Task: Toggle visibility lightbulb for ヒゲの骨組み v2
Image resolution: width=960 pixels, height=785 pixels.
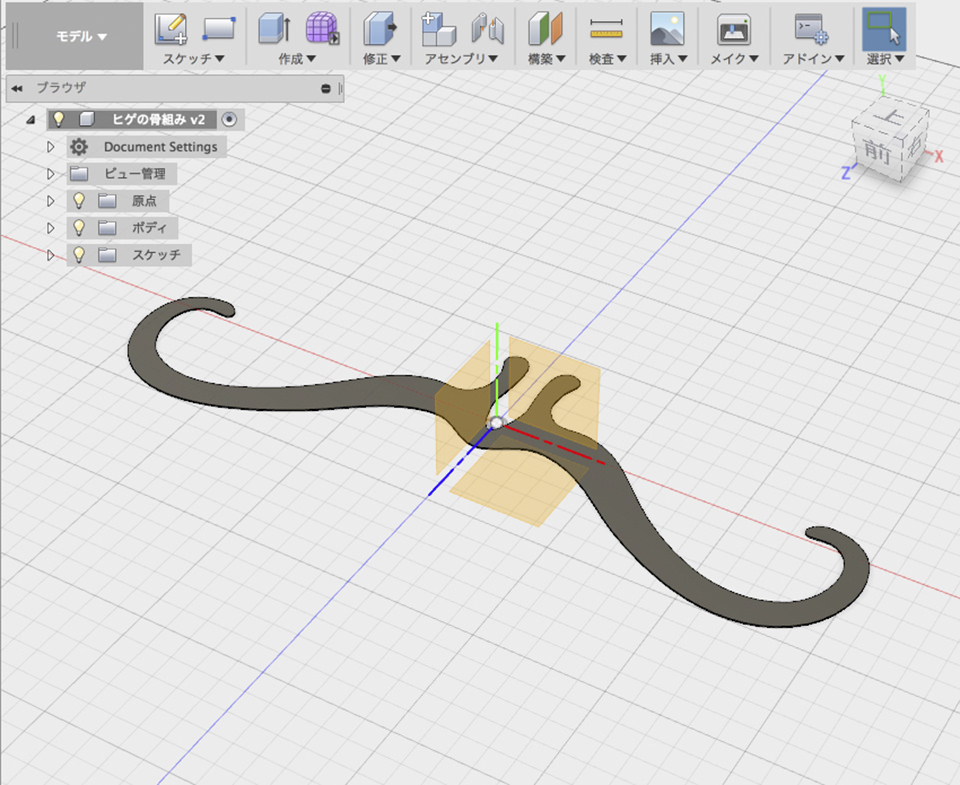Action: (x=58, y=119)
